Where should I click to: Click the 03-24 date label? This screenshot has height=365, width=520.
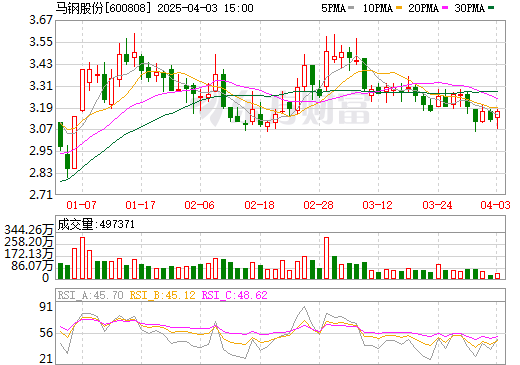[x=437, y=205]
